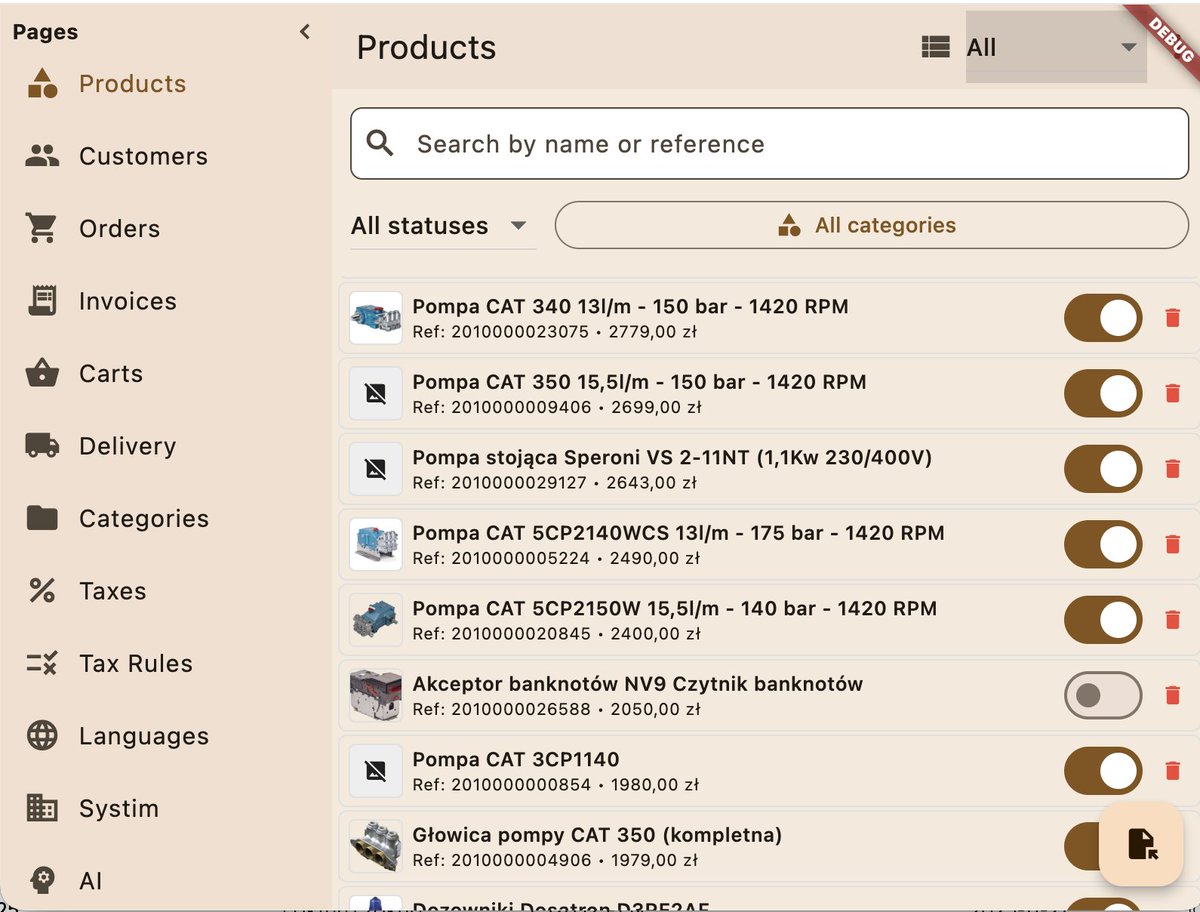Screen dimensions: 1200x912
Task: Click the All categories button
Action: click(872, 225)
